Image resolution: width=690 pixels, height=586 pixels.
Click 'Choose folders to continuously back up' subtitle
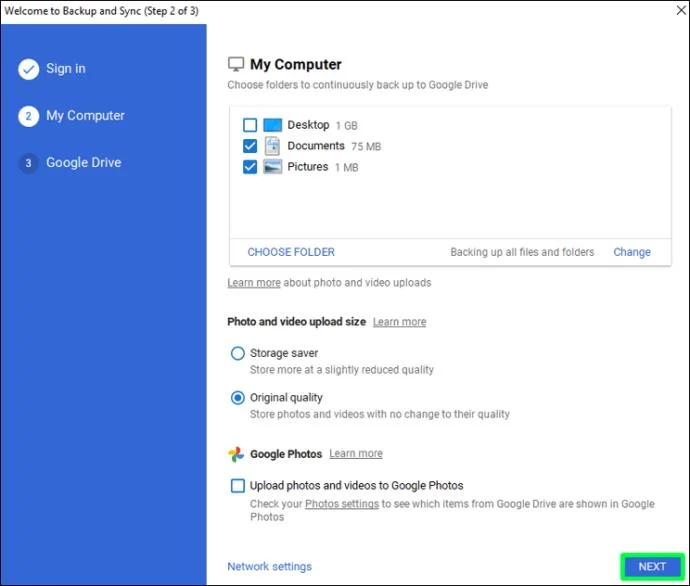[x=358, y=85]
